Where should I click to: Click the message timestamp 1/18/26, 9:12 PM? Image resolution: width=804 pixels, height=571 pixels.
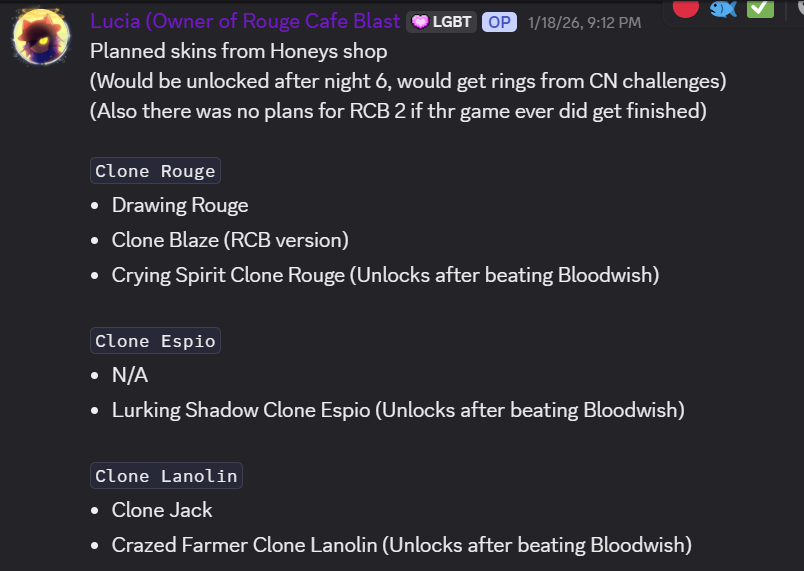(x=584, y=22)
